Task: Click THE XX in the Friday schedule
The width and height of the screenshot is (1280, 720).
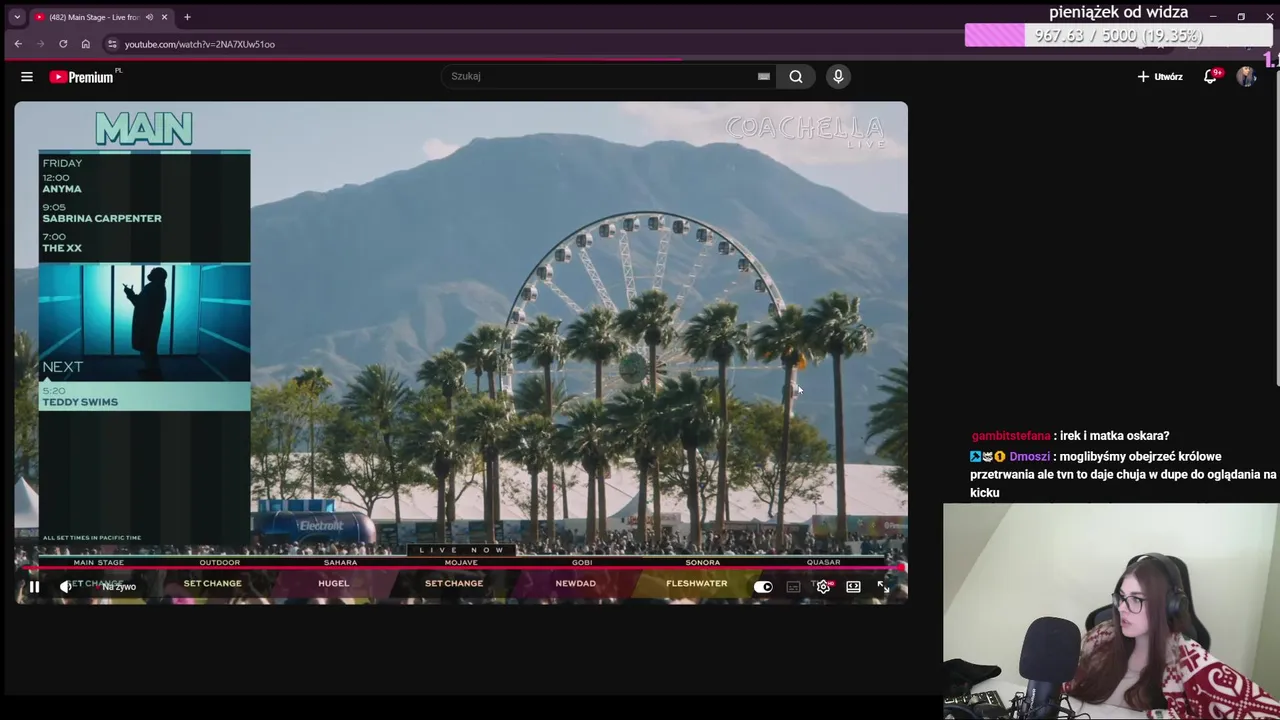Action: [62, 248]
